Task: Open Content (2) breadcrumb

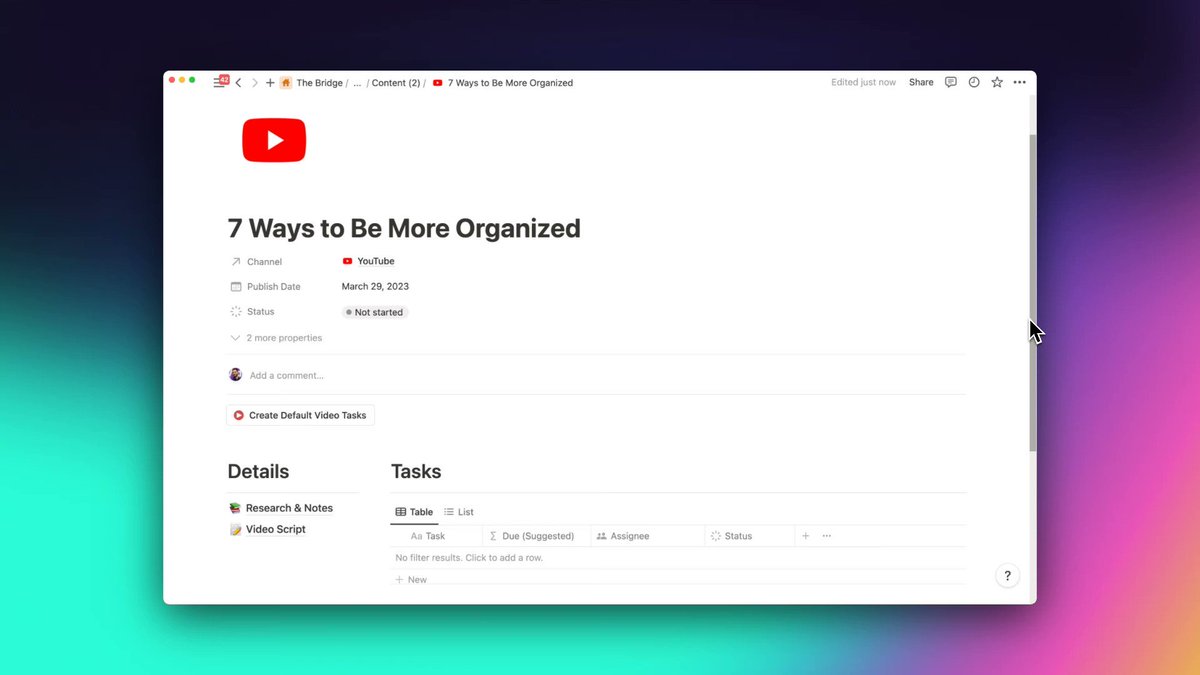Action: tap(396, 83)
